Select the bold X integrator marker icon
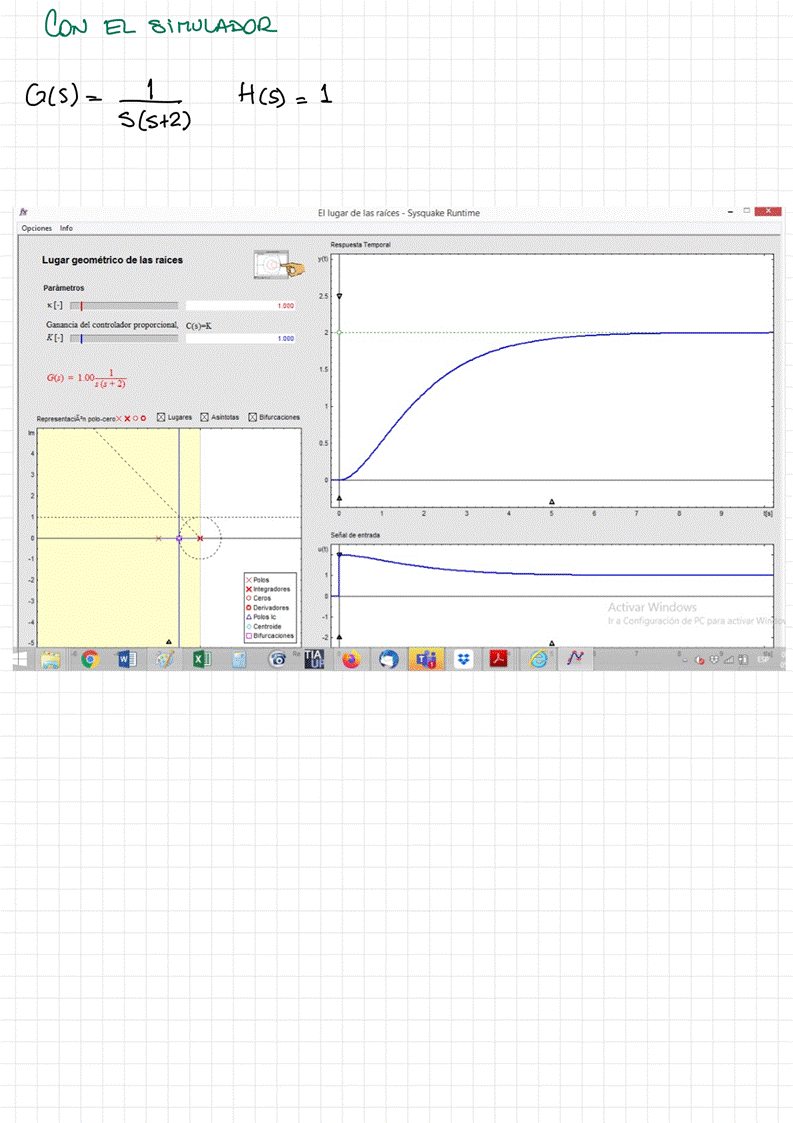The height and width of the screenshot is (1123, 793). (x=127, y=418)
